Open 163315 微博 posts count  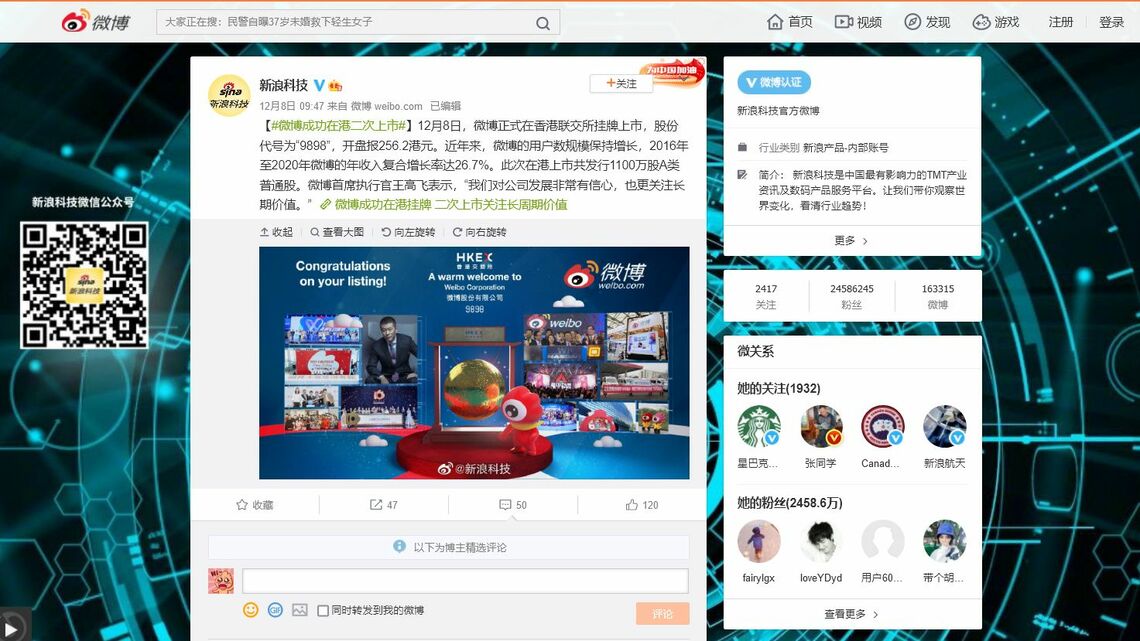click(938, 296)
